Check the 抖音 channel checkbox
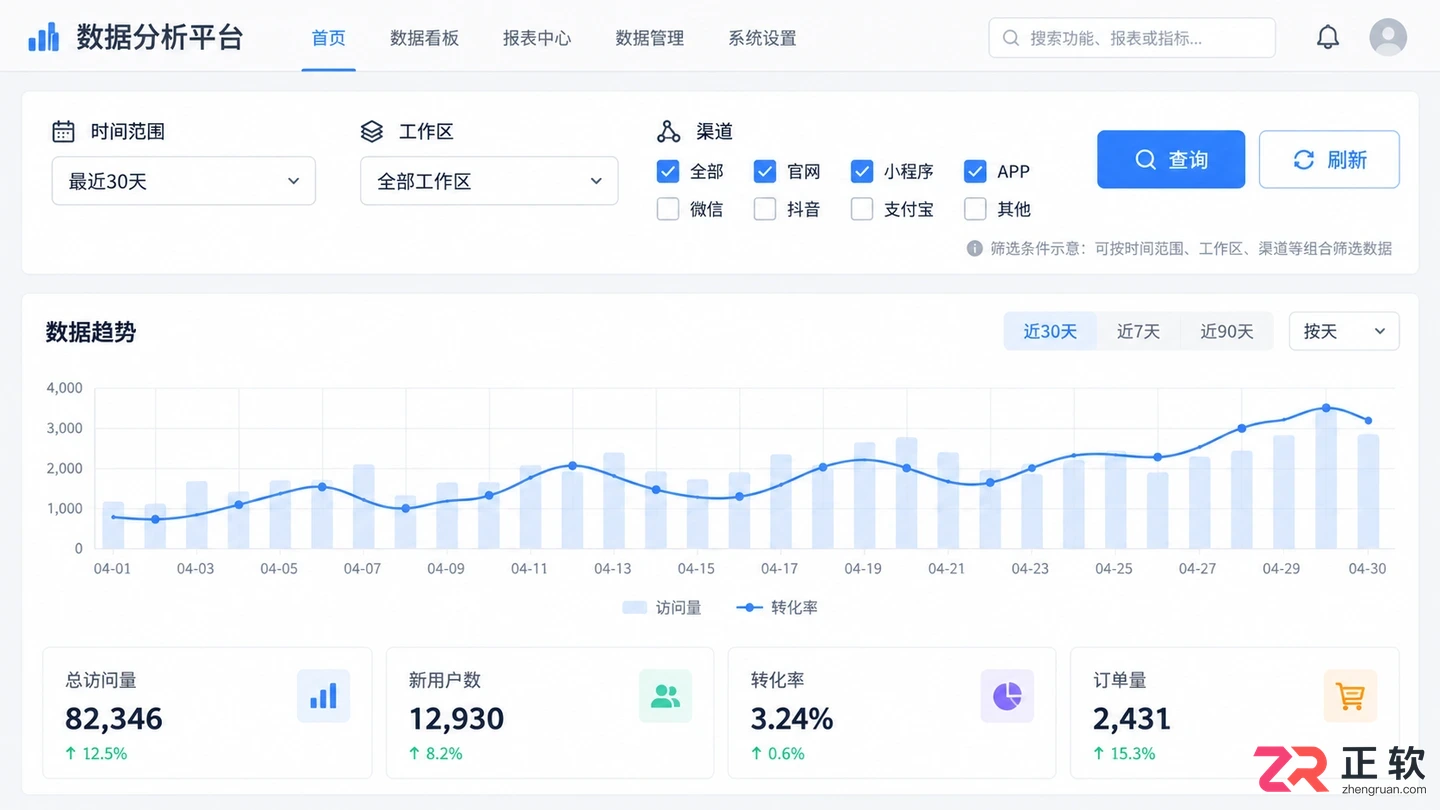The image size is (1440, 810). point(765,209)
